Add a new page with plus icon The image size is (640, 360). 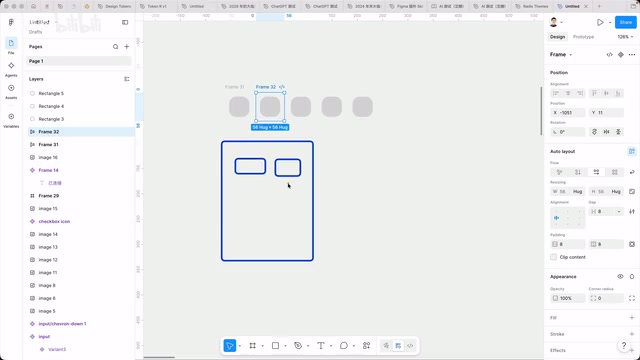pyautogui.click(x=127, y=47)
